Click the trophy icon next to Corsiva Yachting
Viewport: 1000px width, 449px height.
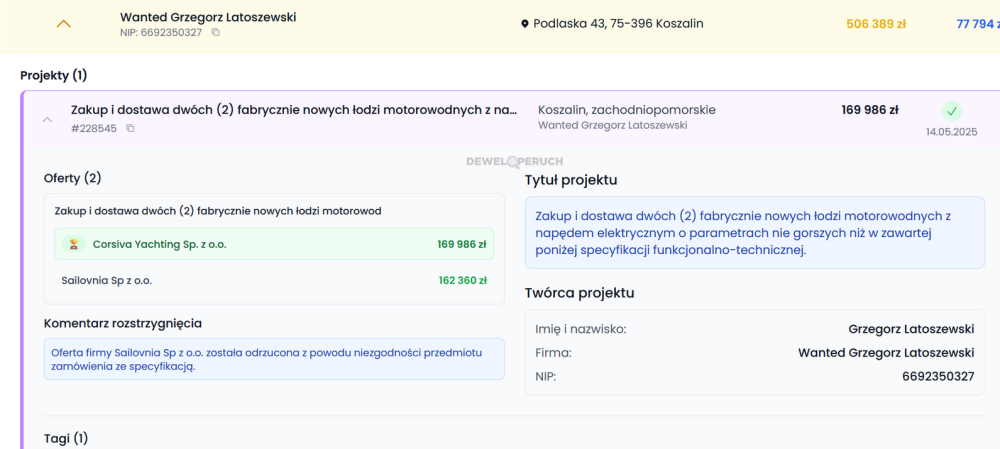tap(73, 244)
